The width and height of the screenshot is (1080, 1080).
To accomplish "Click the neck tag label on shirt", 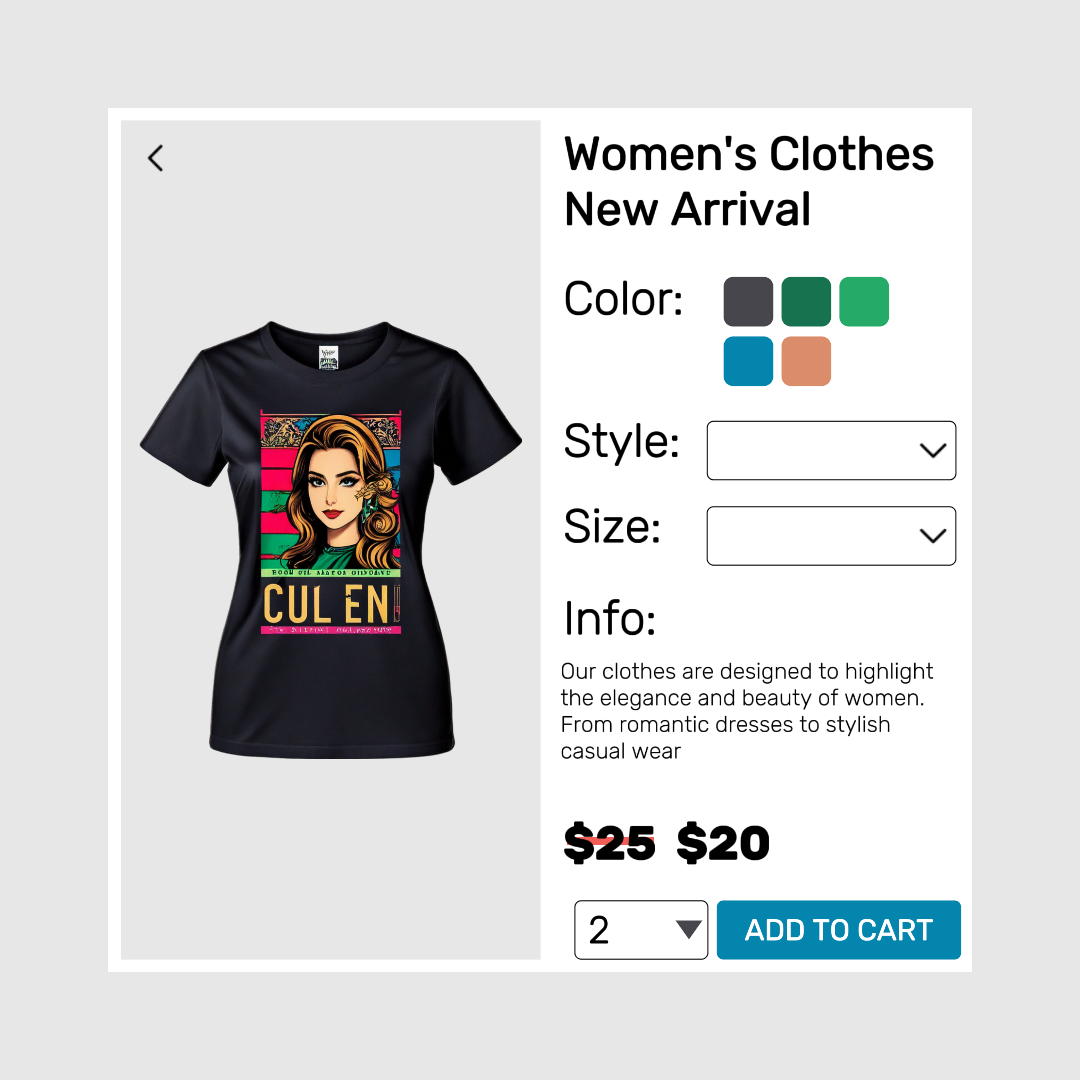I will click(329, 358).
